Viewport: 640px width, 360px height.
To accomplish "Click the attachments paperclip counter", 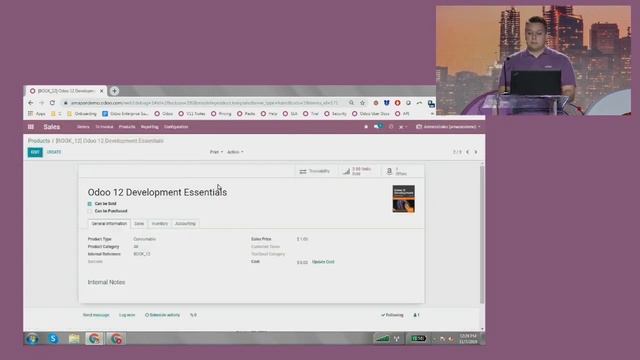I will (x=193, y=315).
